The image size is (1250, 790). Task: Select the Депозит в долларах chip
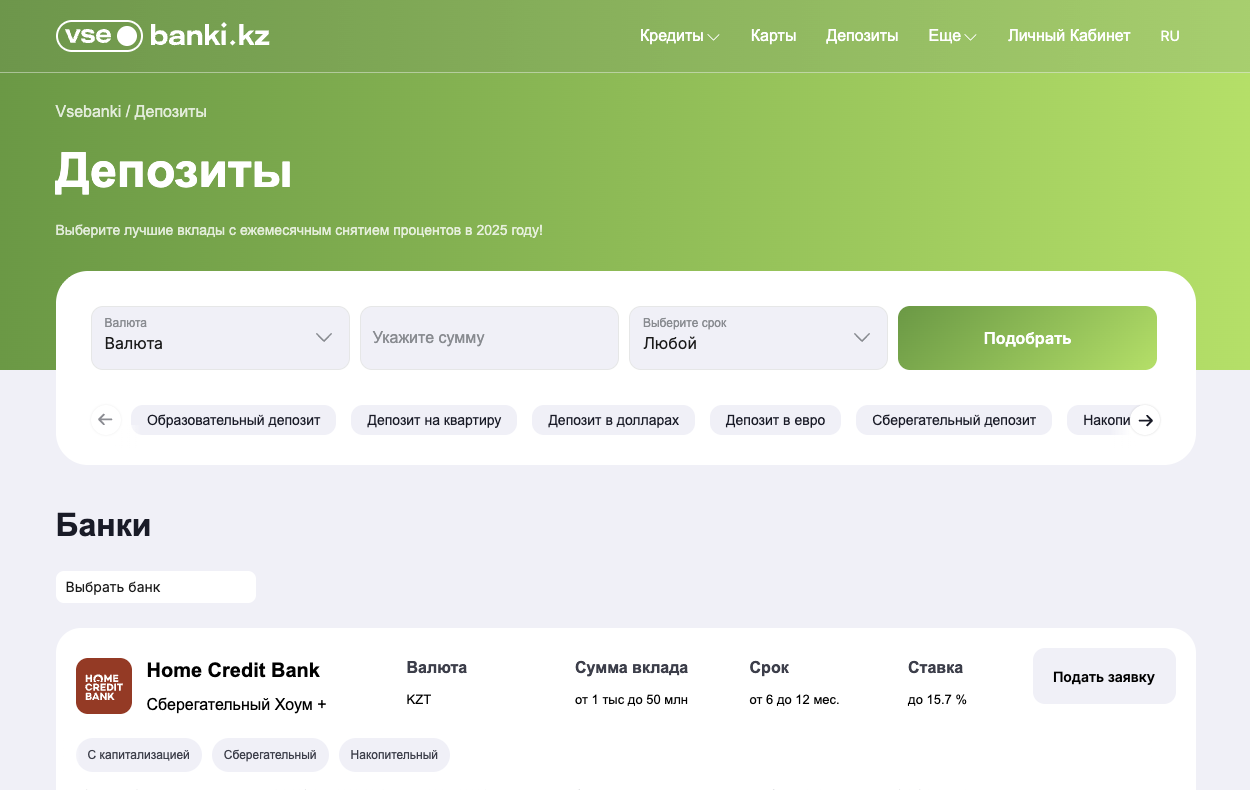click(x=613, y=420)
